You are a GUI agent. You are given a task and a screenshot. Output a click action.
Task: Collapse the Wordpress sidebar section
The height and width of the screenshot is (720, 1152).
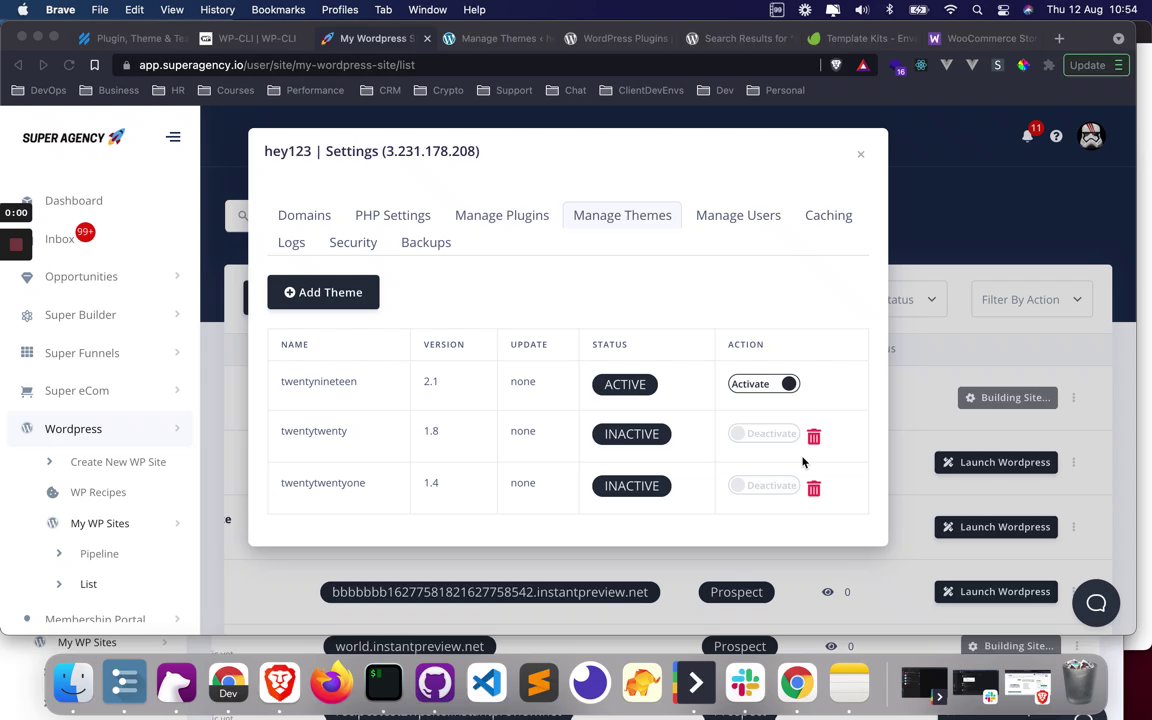177,428
